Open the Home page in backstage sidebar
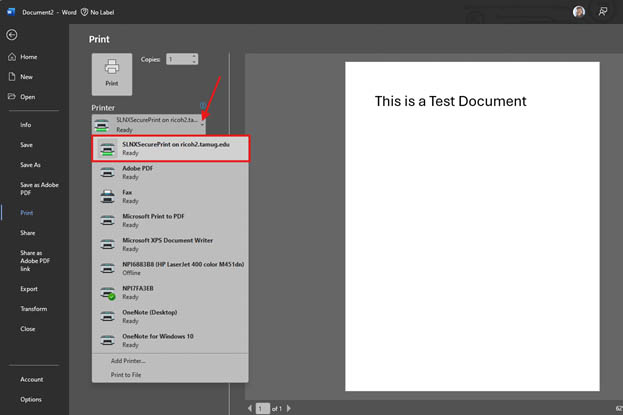The width and height of the screenshot is (623, 415). [29, 57]
